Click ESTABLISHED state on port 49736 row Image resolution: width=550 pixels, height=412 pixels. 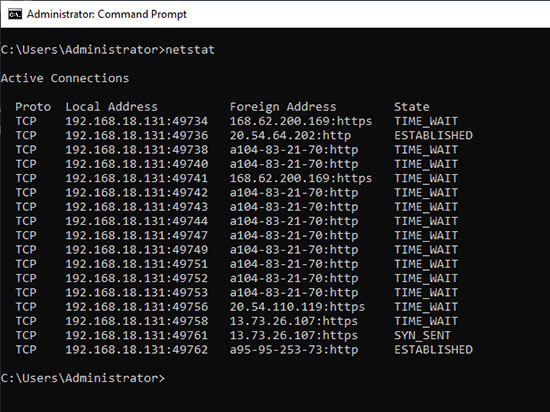(x=433, y=135)
